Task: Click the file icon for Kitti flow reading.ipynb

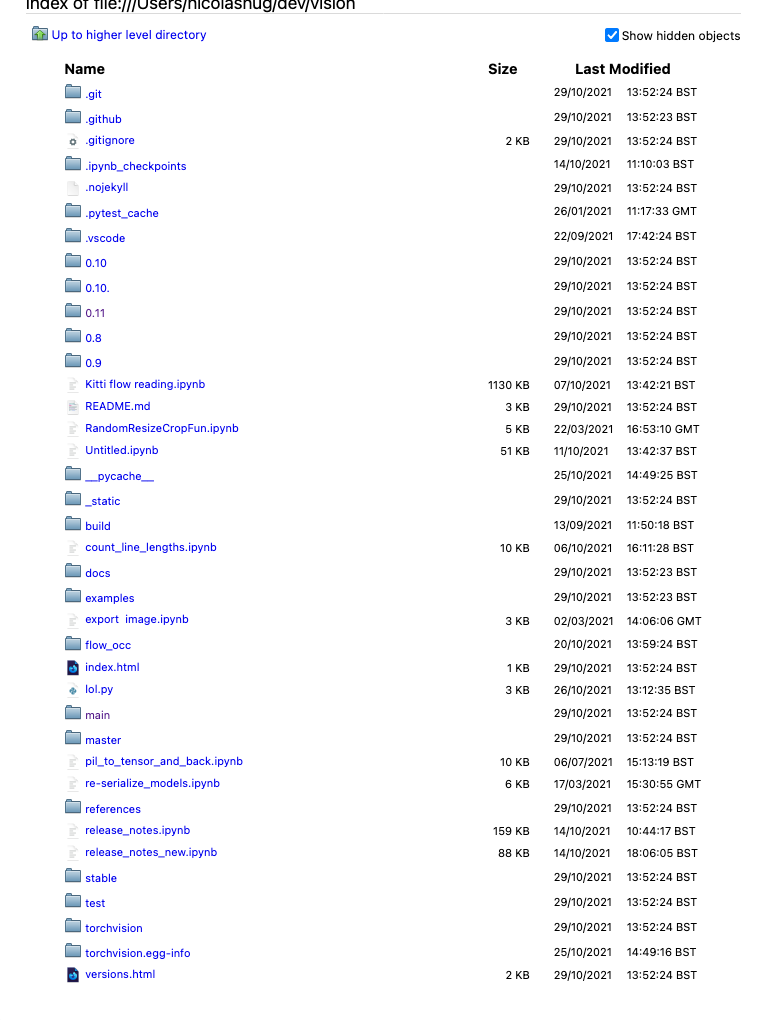Action: 73,384
